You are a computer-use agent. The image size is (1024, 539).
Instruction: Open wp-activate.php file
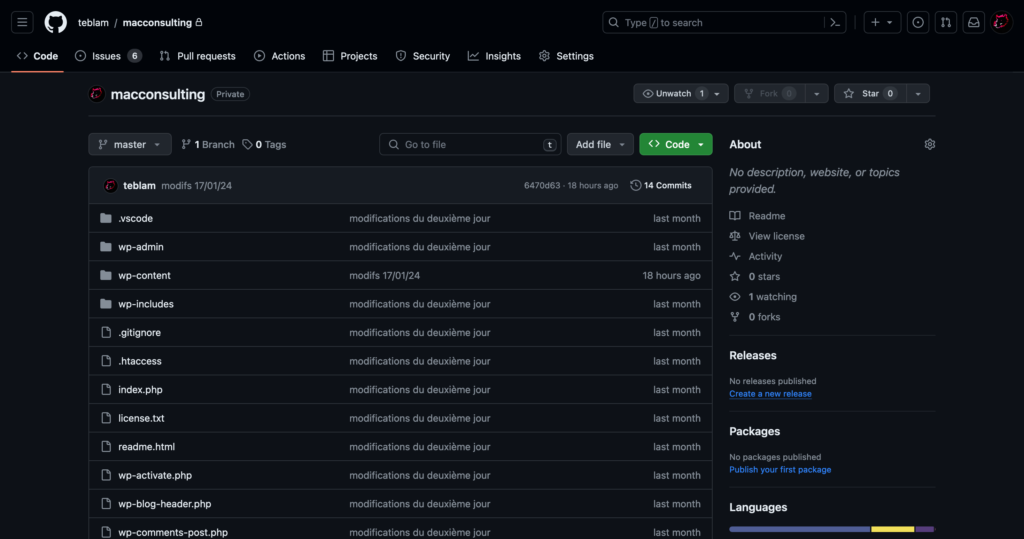[x=155, y=476]
